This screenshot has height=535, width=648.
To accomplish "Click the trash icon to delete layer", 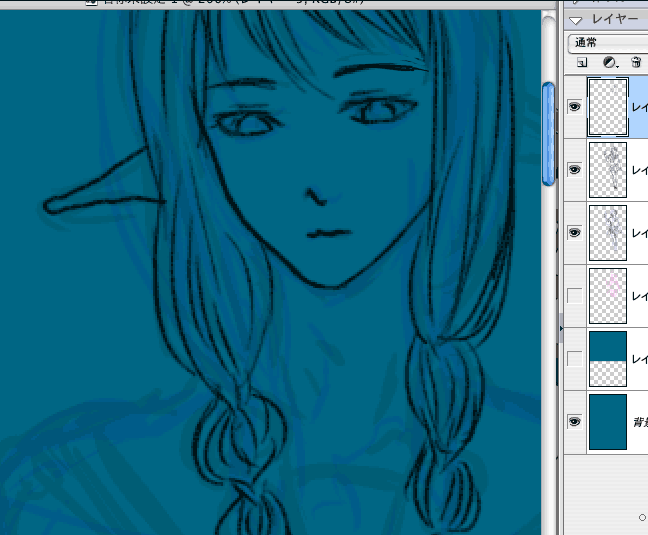I will pos(636,62).
